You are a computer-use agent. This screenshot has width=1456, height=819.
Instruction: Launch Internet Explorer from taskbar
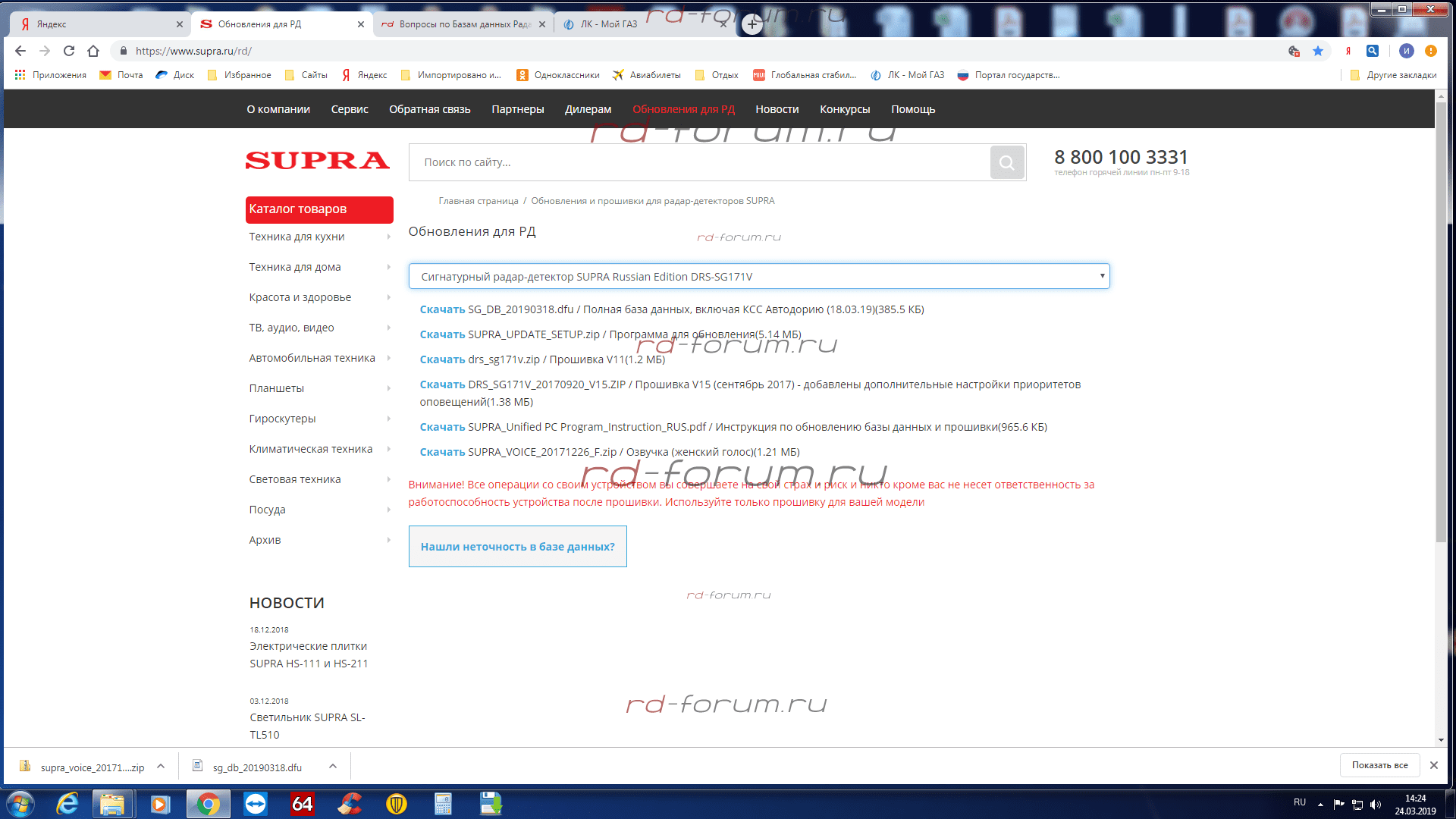[x=67, y=804]
